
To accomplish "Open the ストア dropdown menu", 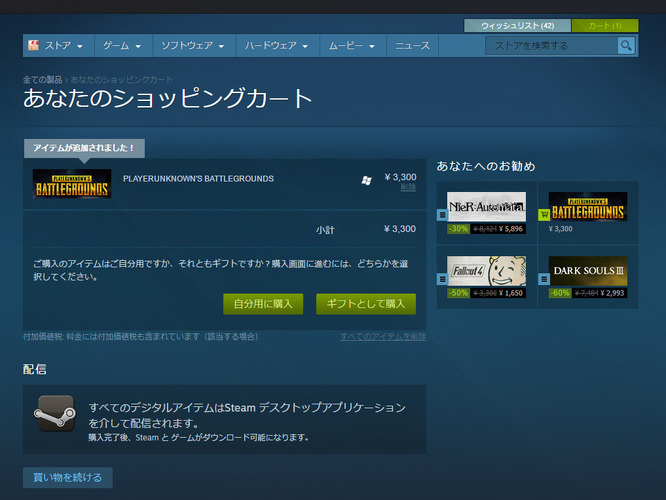I will click(x=58, y=45).
